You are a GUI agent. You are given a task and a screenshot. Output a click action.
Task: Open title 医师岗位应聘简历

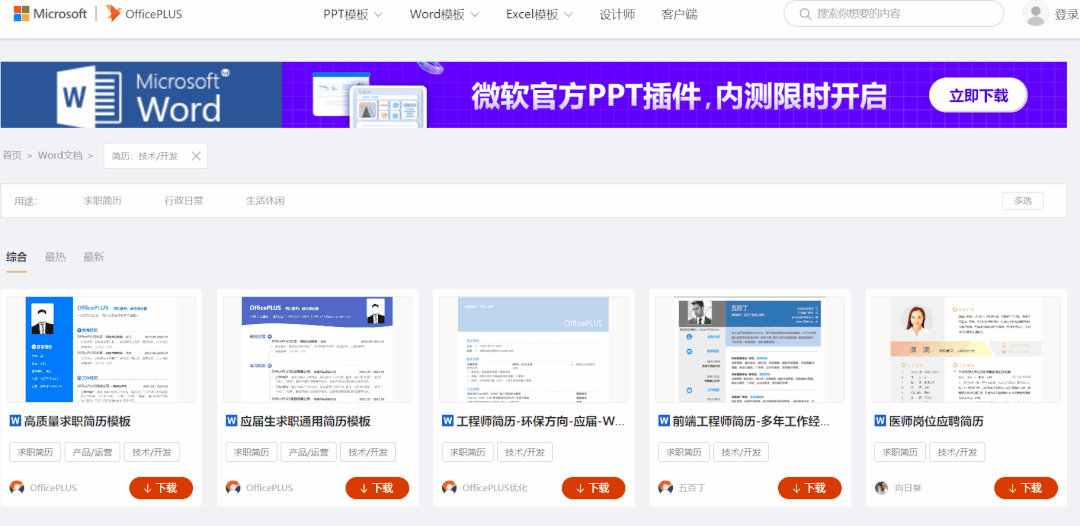point(936,421)
